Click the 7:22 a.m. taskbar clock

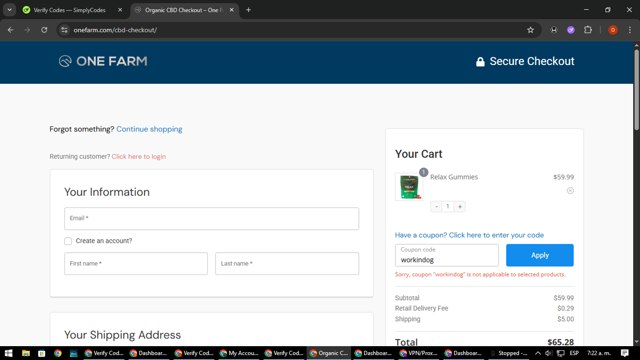tap(599, 353)
